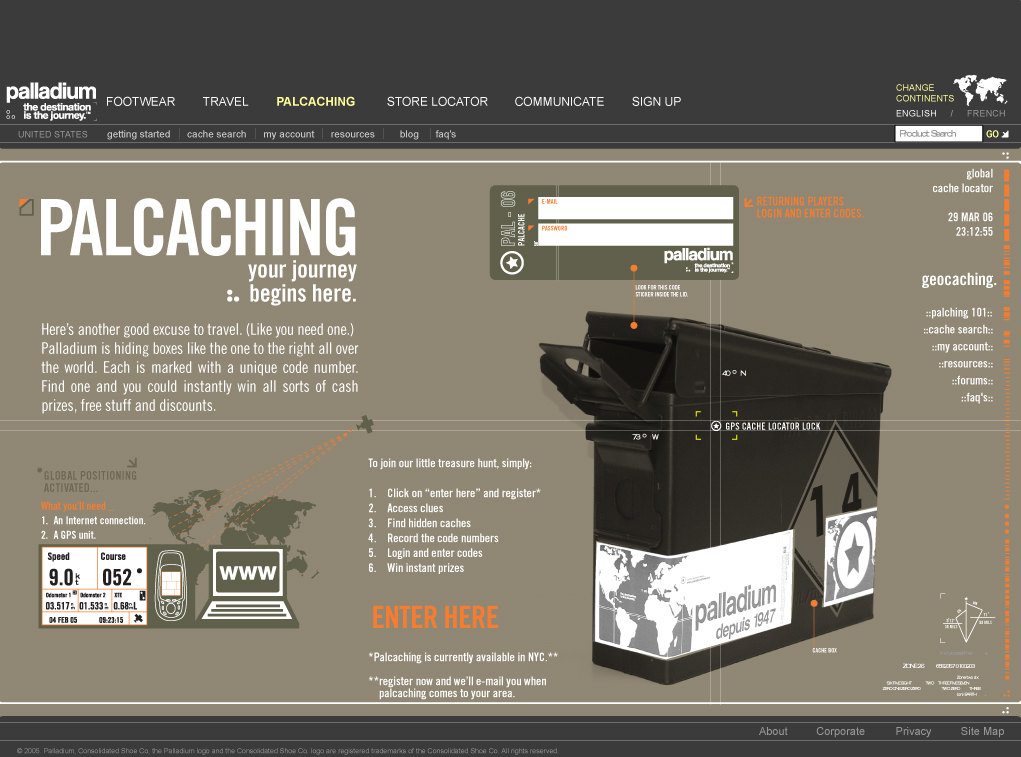Open the TRAVEL menu

225,102
